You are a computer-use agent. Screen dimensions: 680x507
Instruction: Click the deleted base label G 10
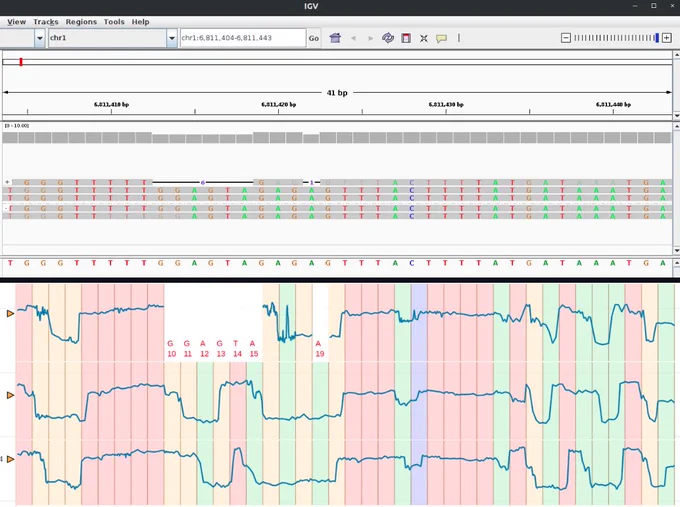point(171,349)
